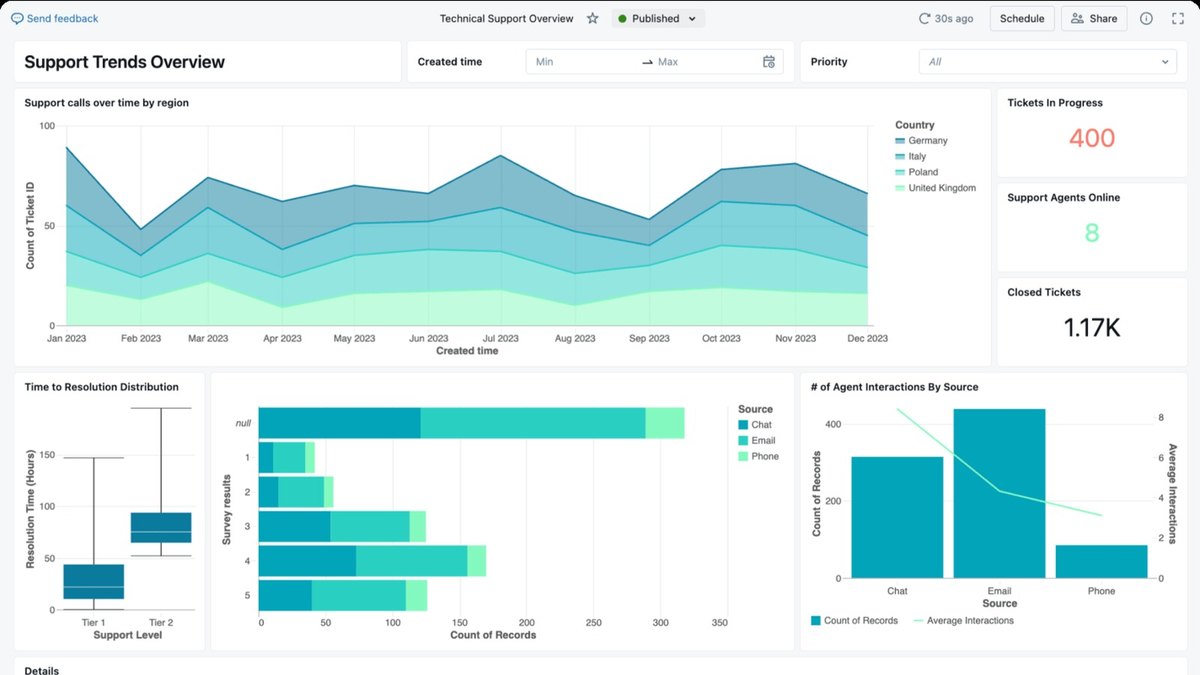
Task: Click the survey result 1 bar
Action: click(x=287, y=458)
